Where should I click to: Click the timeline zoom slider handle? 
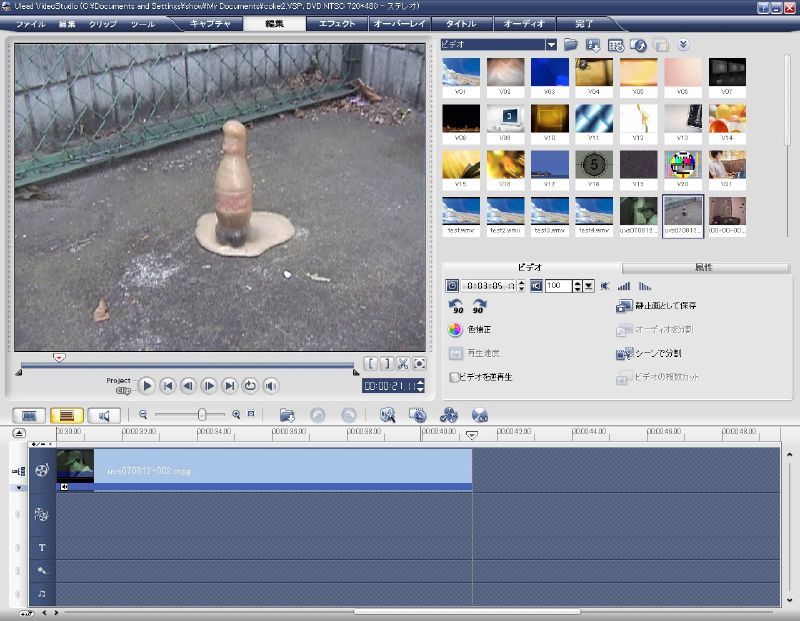[x=202, y=414]
